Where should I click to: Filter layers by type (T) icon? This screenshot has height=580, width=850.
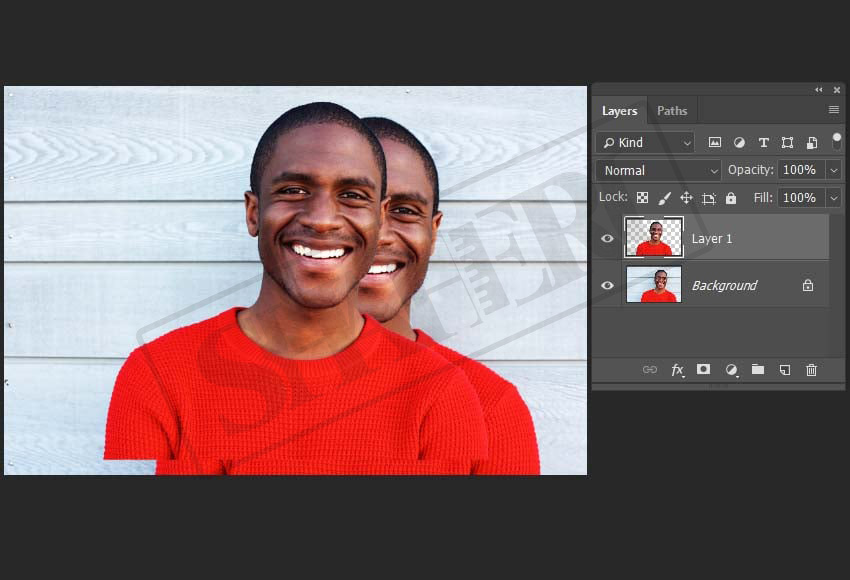(763, 143)
